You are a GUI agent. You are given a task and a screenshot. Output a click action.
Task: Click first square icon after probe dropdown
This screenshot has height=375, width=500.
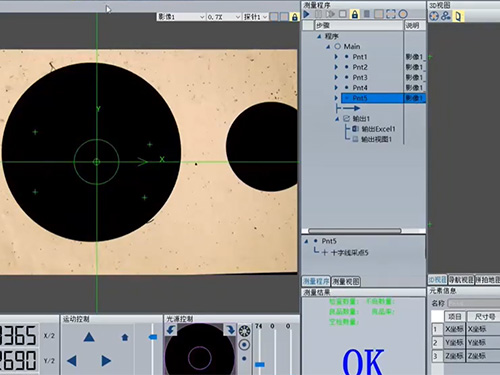coord(274,17)
